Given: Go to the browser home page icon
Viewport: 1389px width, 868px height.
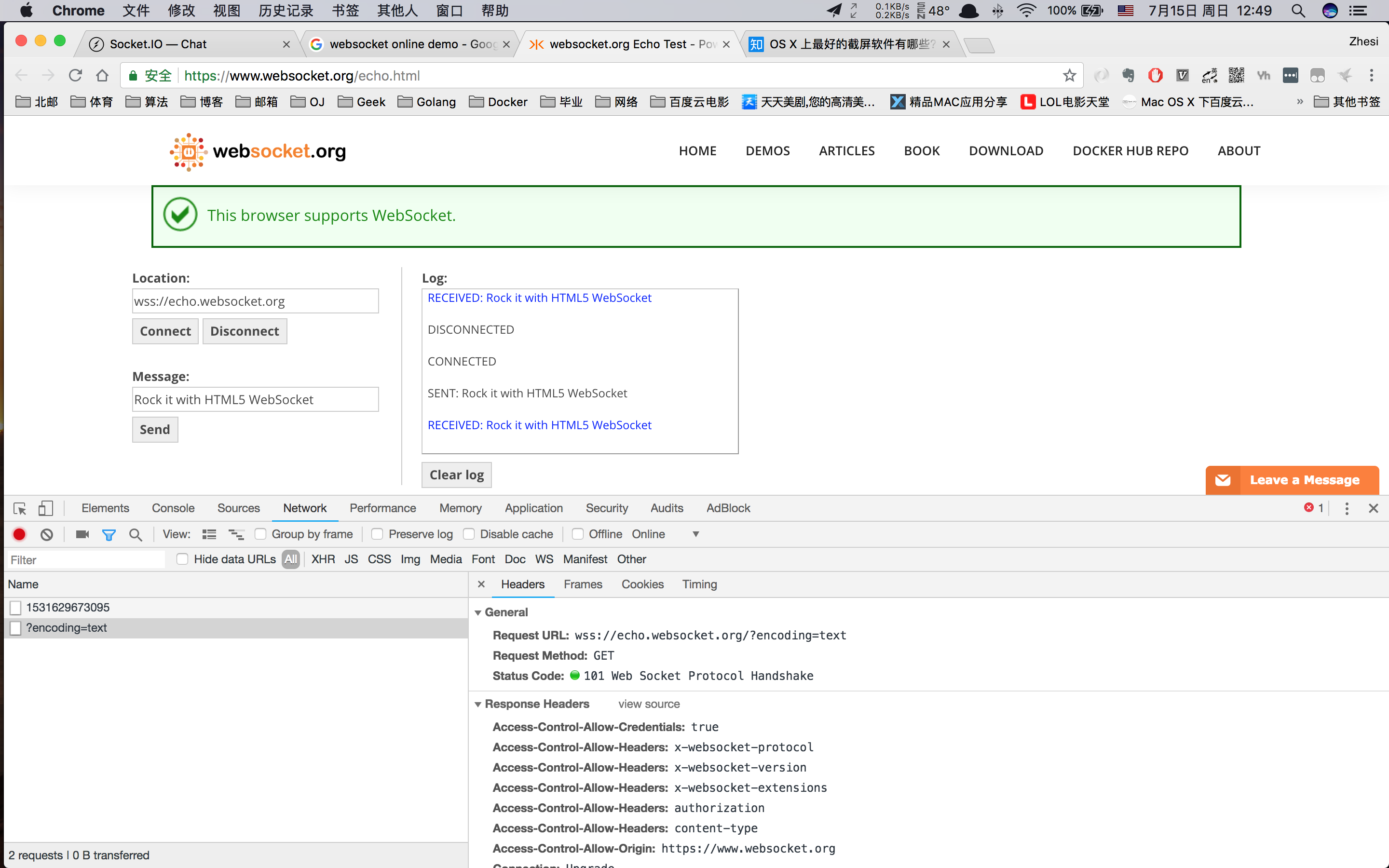Looking at the screenshot, I should [102, 75].
